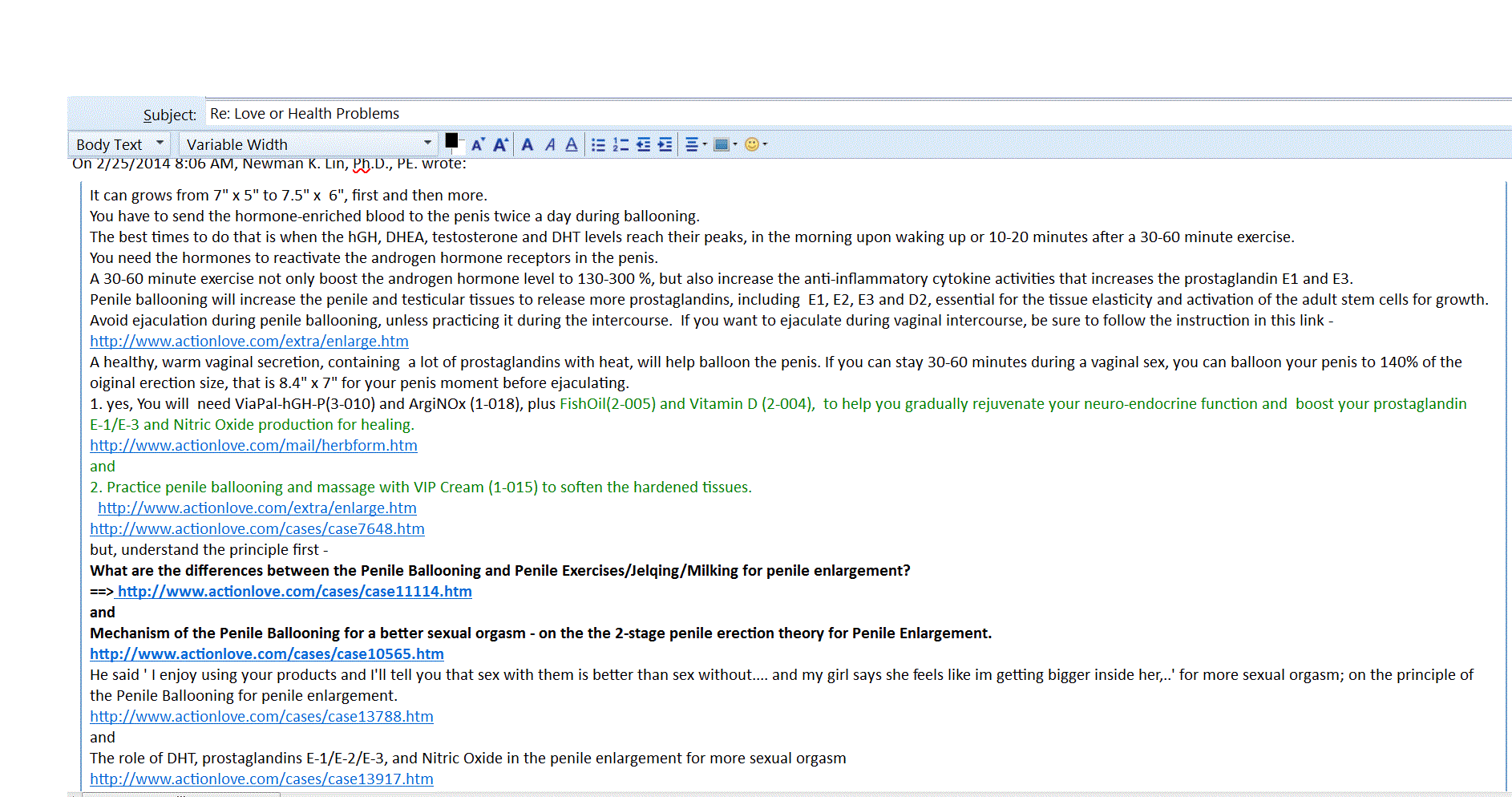Click into the Subject input field
The width and height of the screenshot is (1512, 797).
point(802,114)
